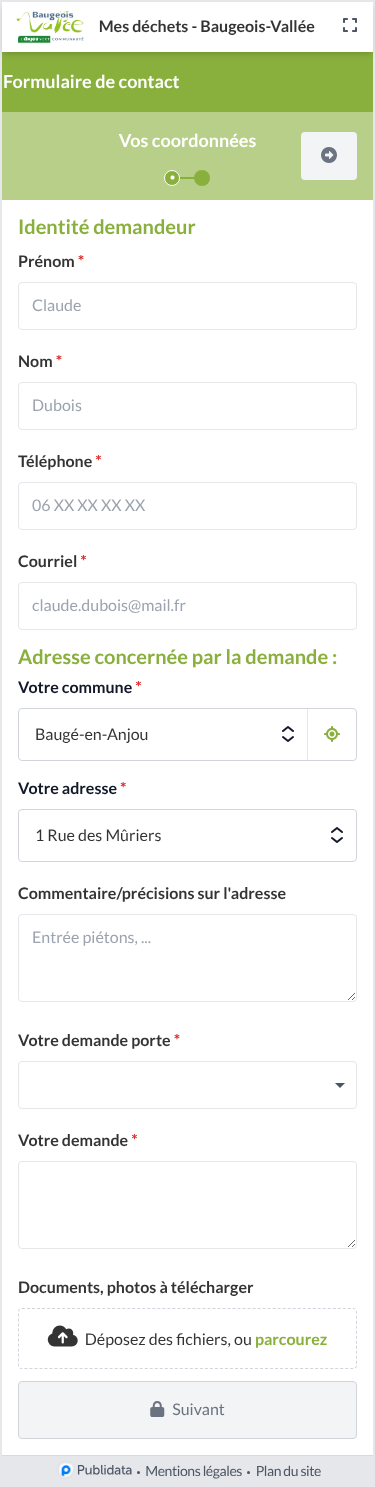Click the cloud upload icon

(62, 1337)
